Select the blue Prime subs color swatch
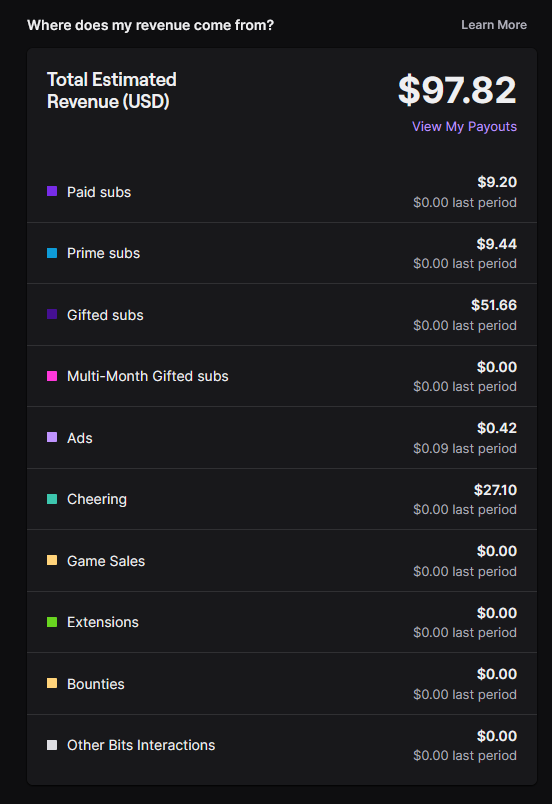This screenshot has height=804, width=552. pyautogui.click(x=52, y=253)
